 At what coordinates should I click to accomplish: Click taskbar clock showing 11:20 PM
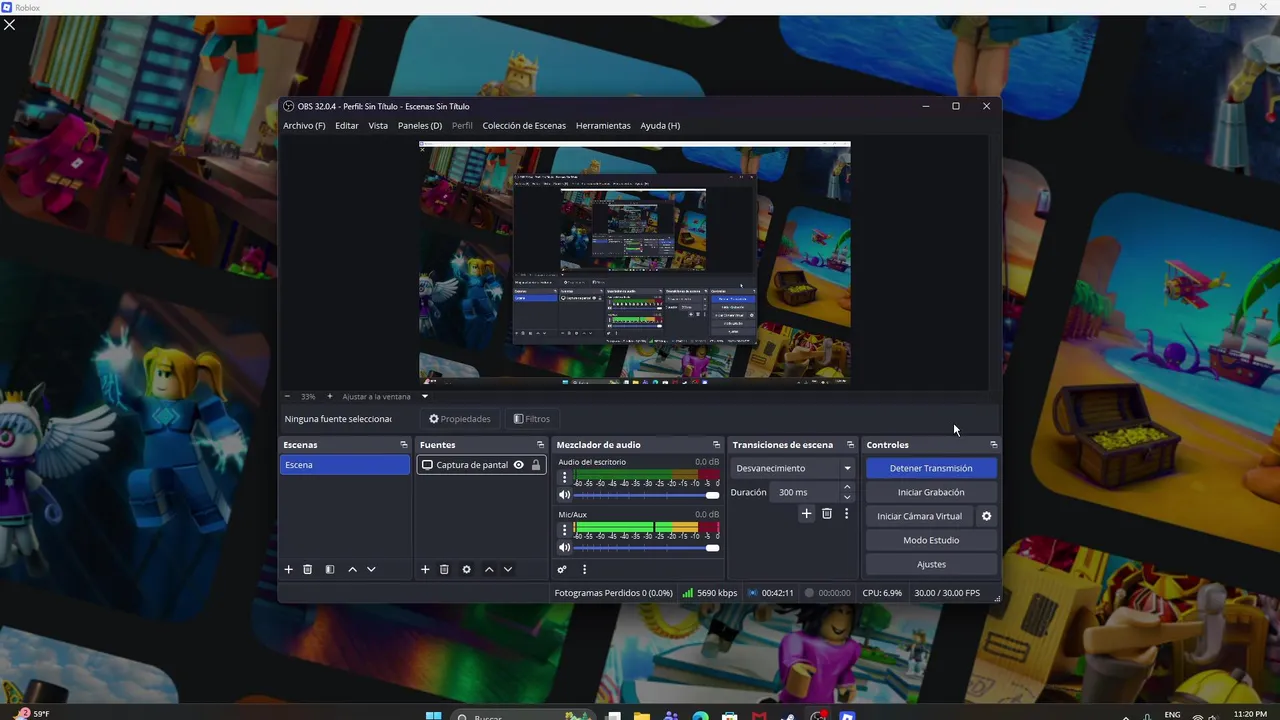click(x=1250, y=714)
